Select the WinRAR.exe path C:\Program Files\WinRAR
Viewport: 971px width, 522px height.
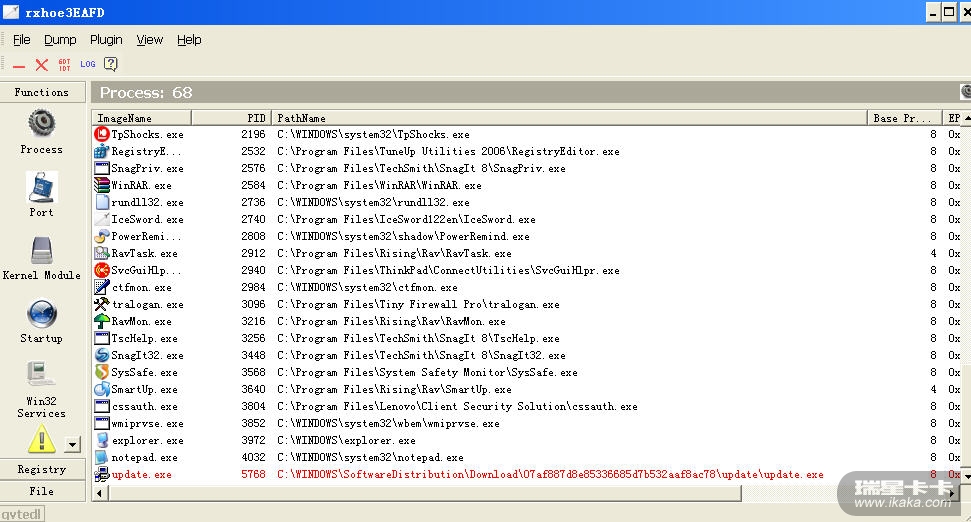tap(380, 185)
